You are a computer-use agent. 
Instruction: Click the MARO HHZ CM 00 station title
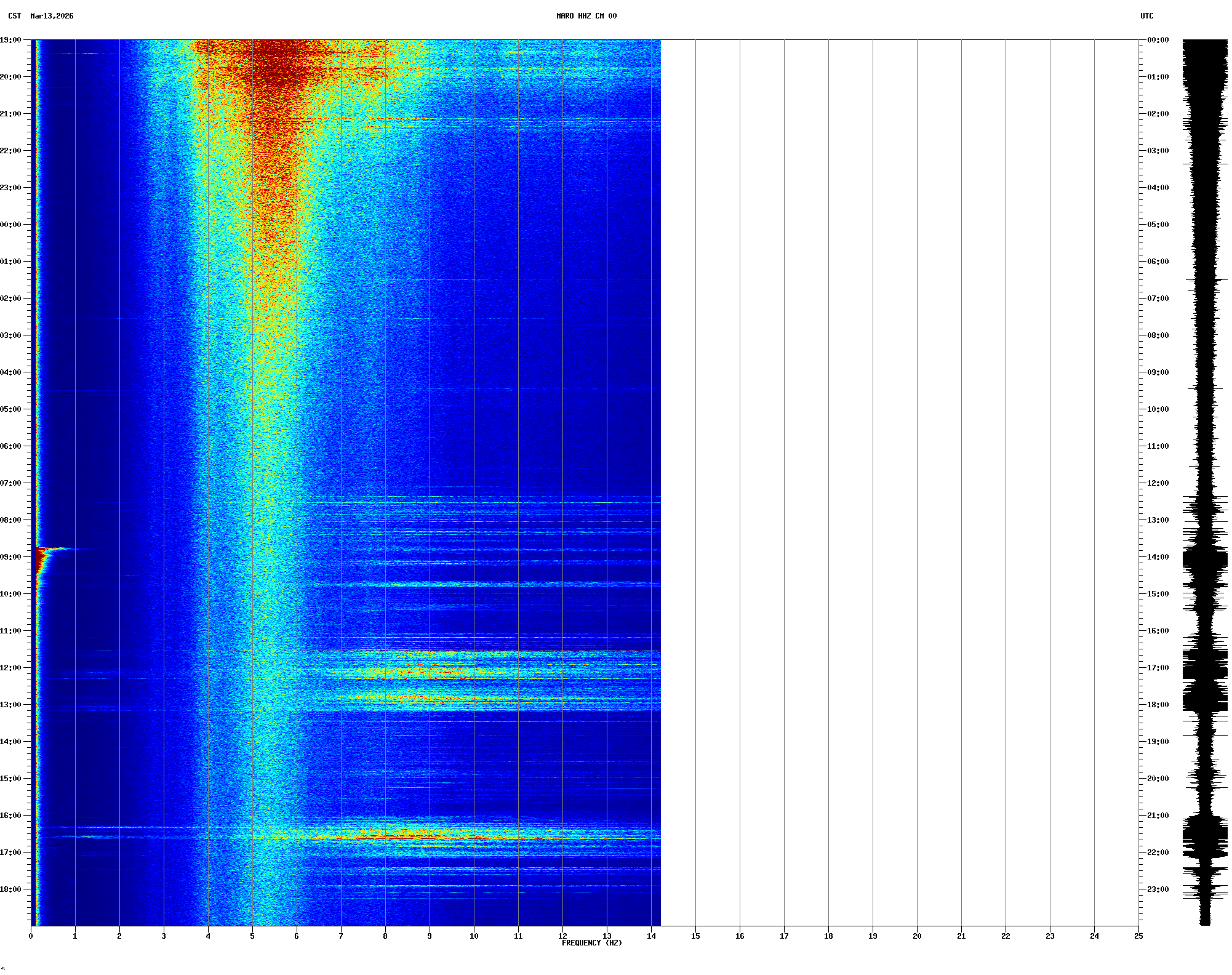(586, 16)
